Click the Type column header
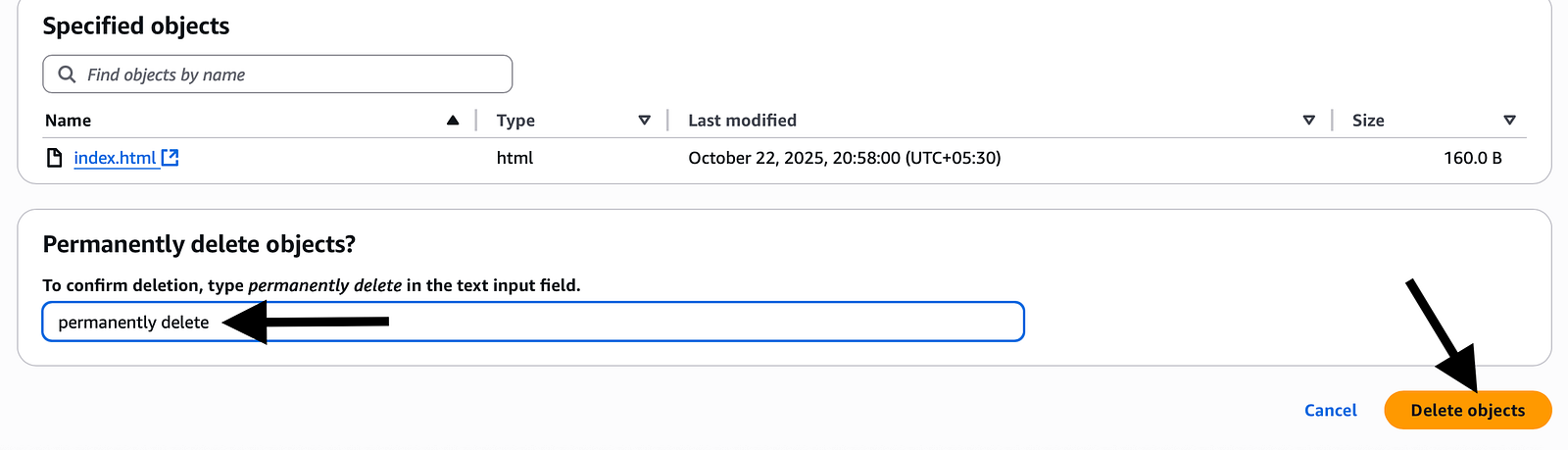The image size is (1568, 450). (x=515, y=121)
